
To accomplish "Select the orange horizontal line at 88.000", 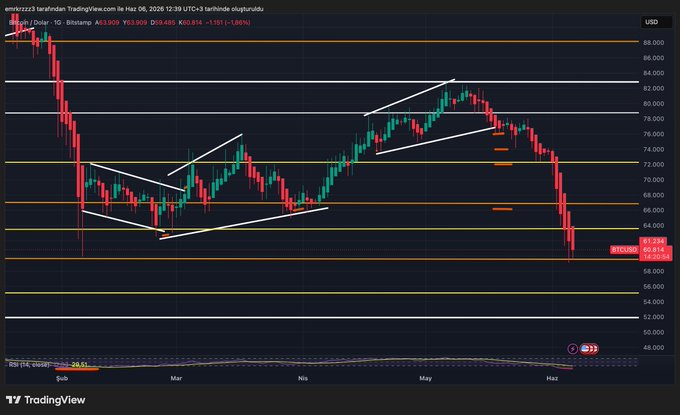I will (322, 42).
